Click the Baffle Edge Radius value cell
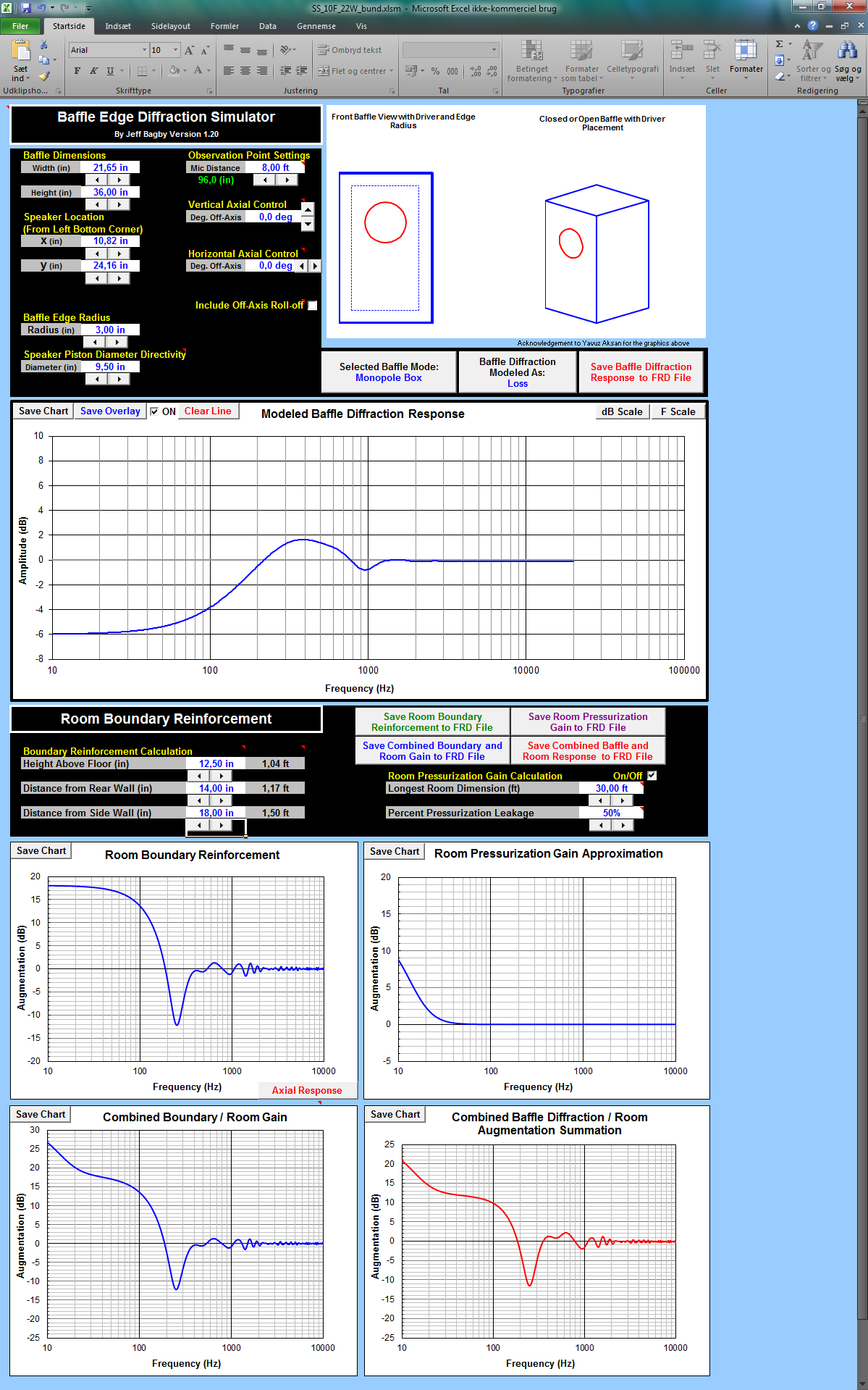 click(x=110, y=330)
